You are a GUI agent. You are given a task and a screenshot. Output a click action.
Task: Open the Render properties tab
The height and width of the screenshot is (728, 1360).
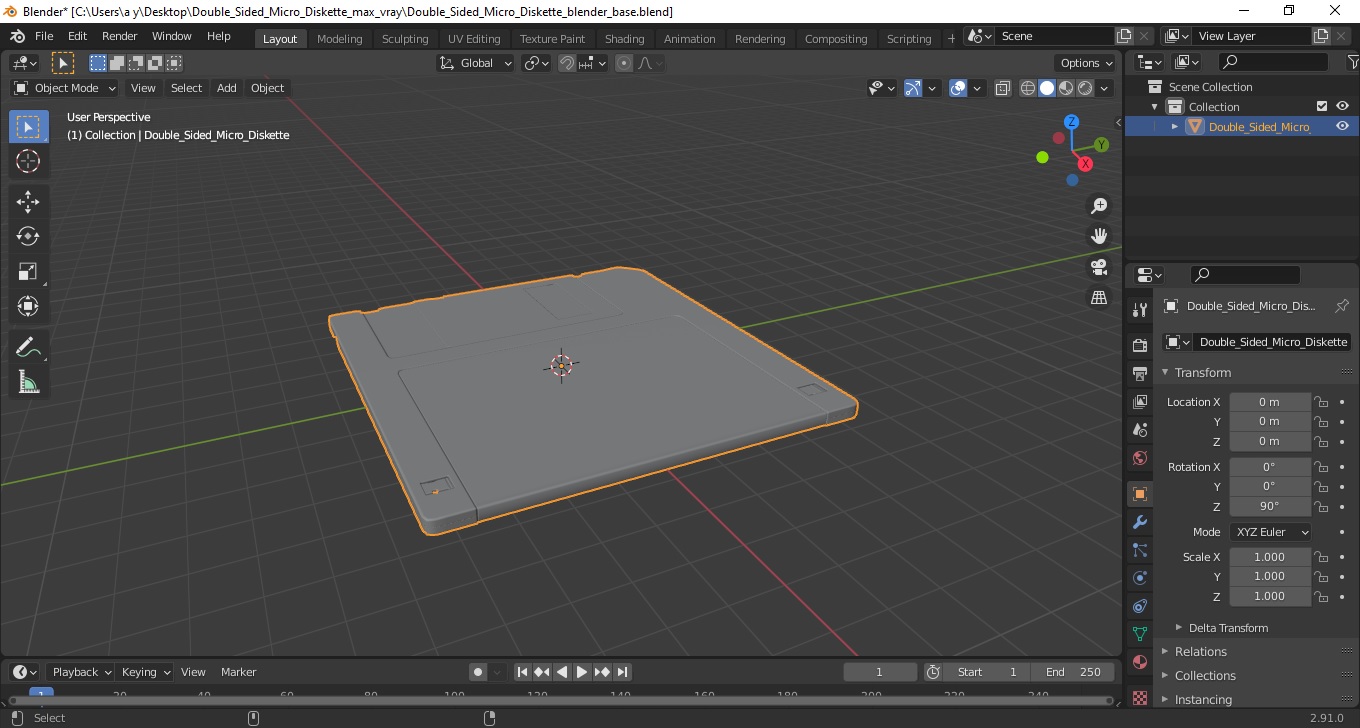[1139, 345]
